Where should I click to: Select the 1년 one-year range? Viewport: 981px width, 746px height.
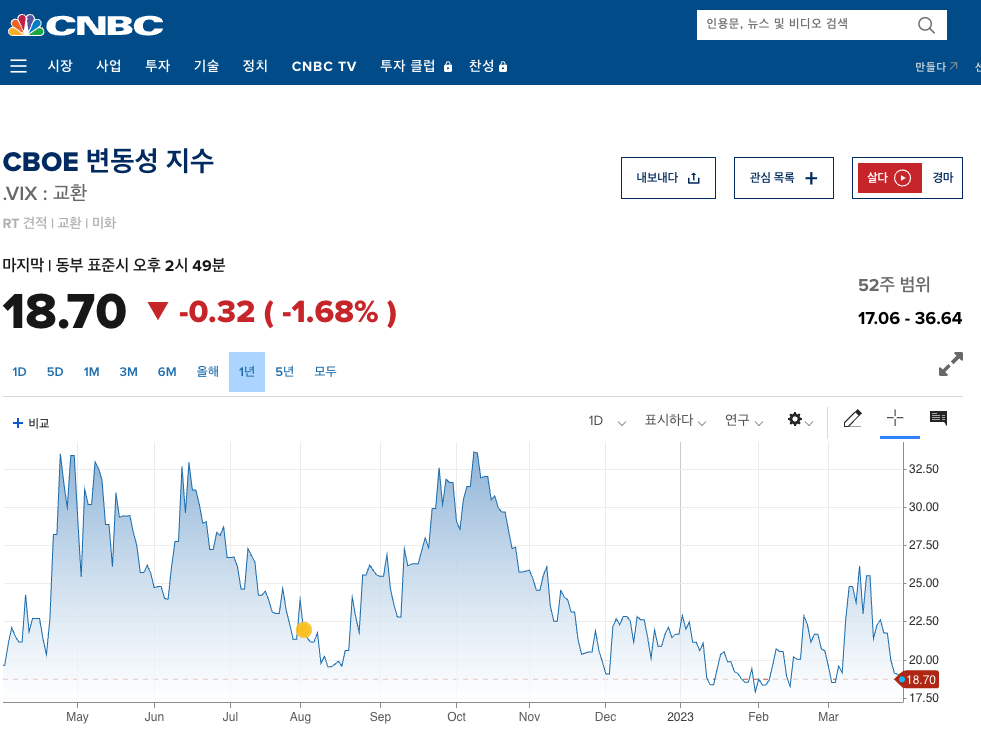click(x=247, y=372)
